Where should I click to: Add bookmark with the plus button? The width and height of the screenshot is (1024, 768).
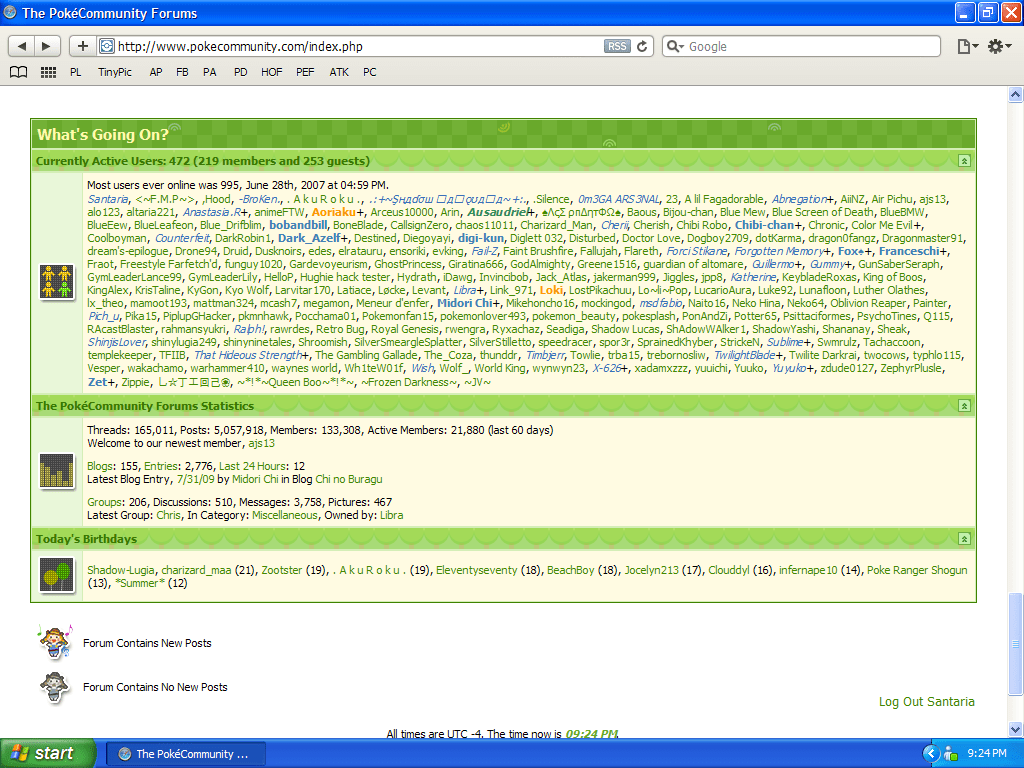(x=82, y=46)
